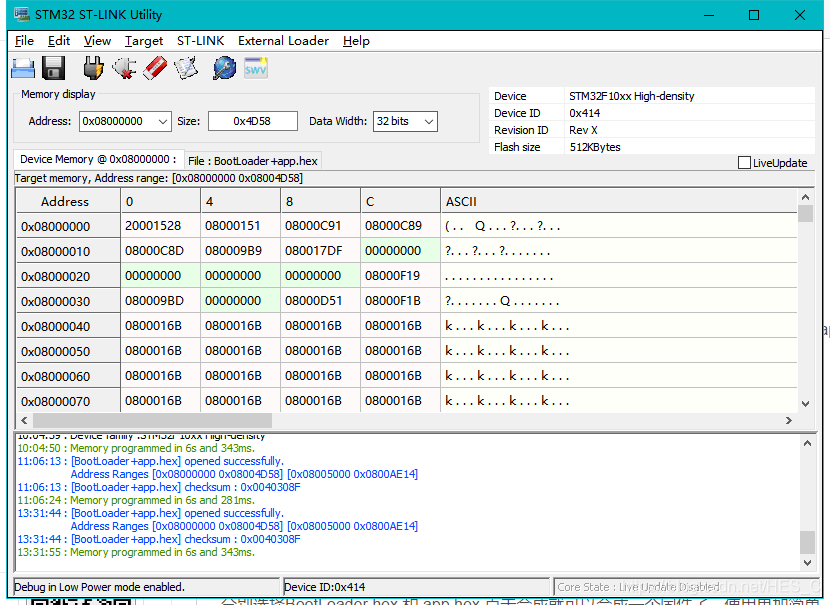Click the Open file toolbar icon

click(23, 67)
